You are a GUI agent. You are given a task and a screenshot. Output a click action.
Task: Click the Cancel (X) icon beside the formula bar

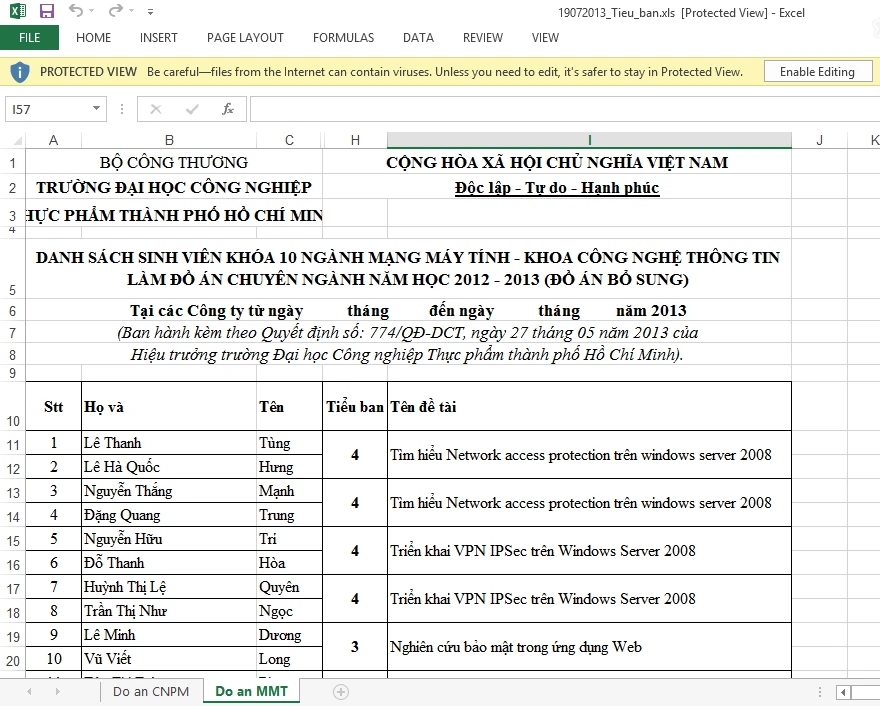155,109
